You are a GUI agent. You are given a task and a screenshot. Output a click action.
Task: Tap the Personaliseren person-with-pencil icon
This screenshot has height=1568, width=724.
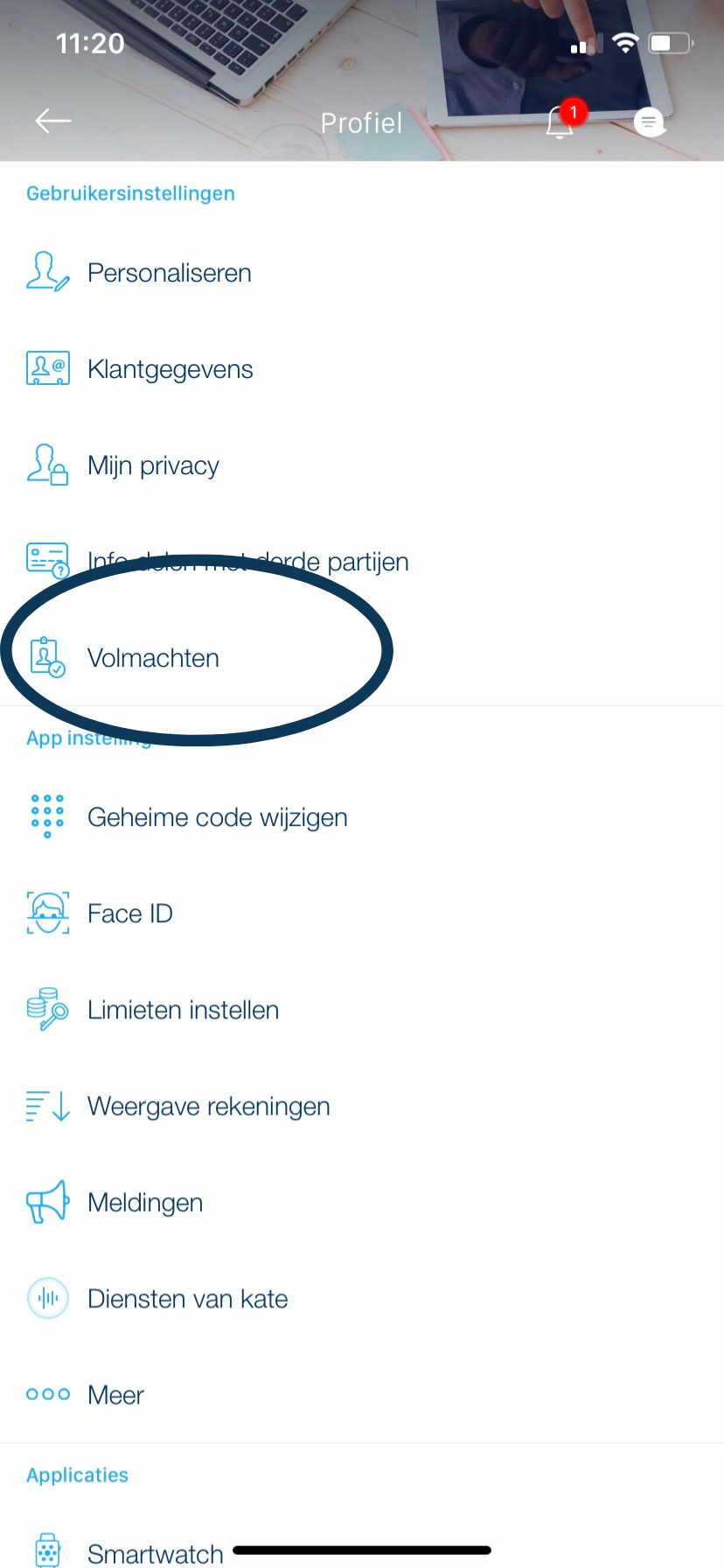47,272
